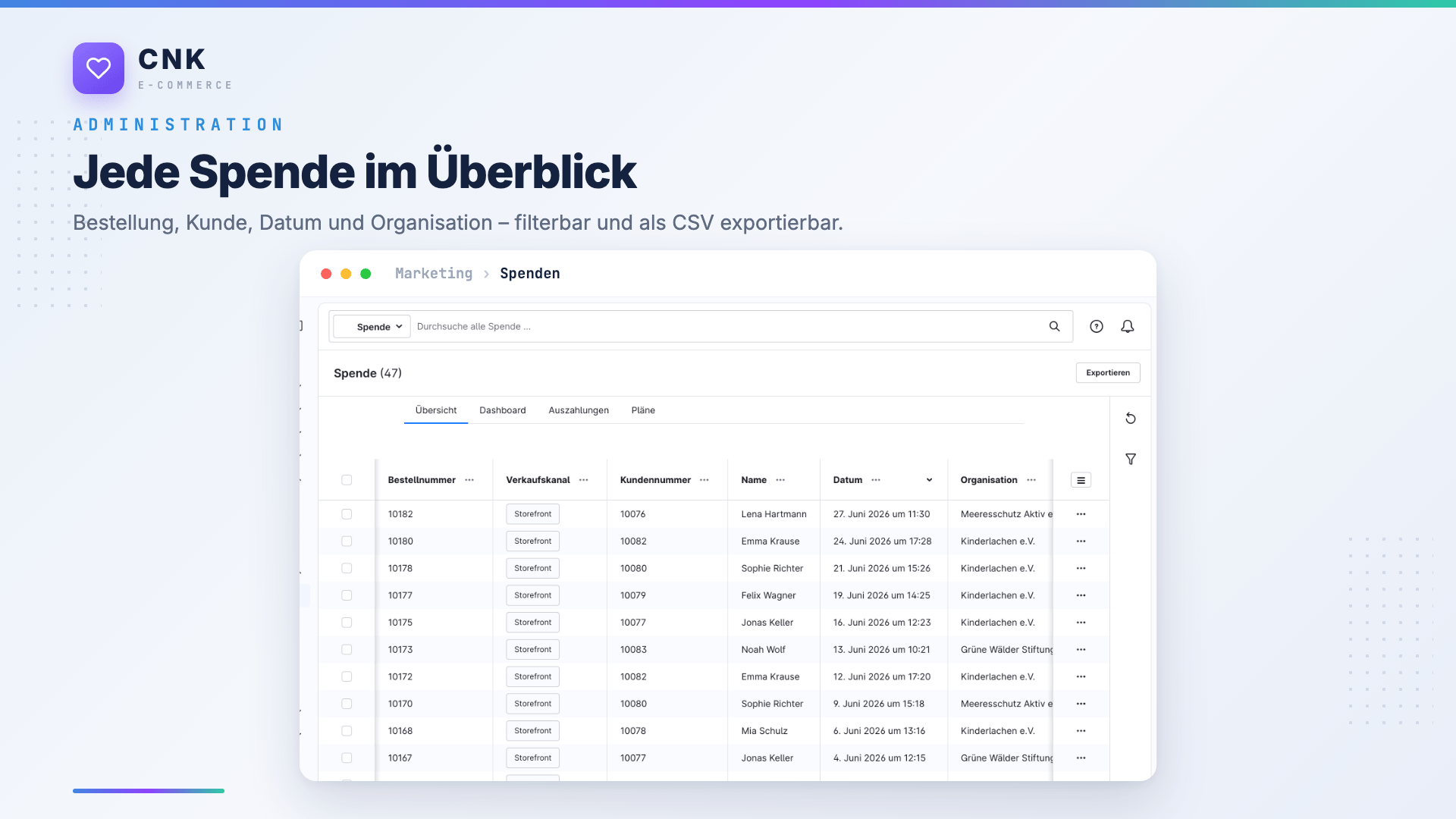1456x819 pixels.
Task: Toggle Datum sort direction arrow
Action: (x=929, y=480)
